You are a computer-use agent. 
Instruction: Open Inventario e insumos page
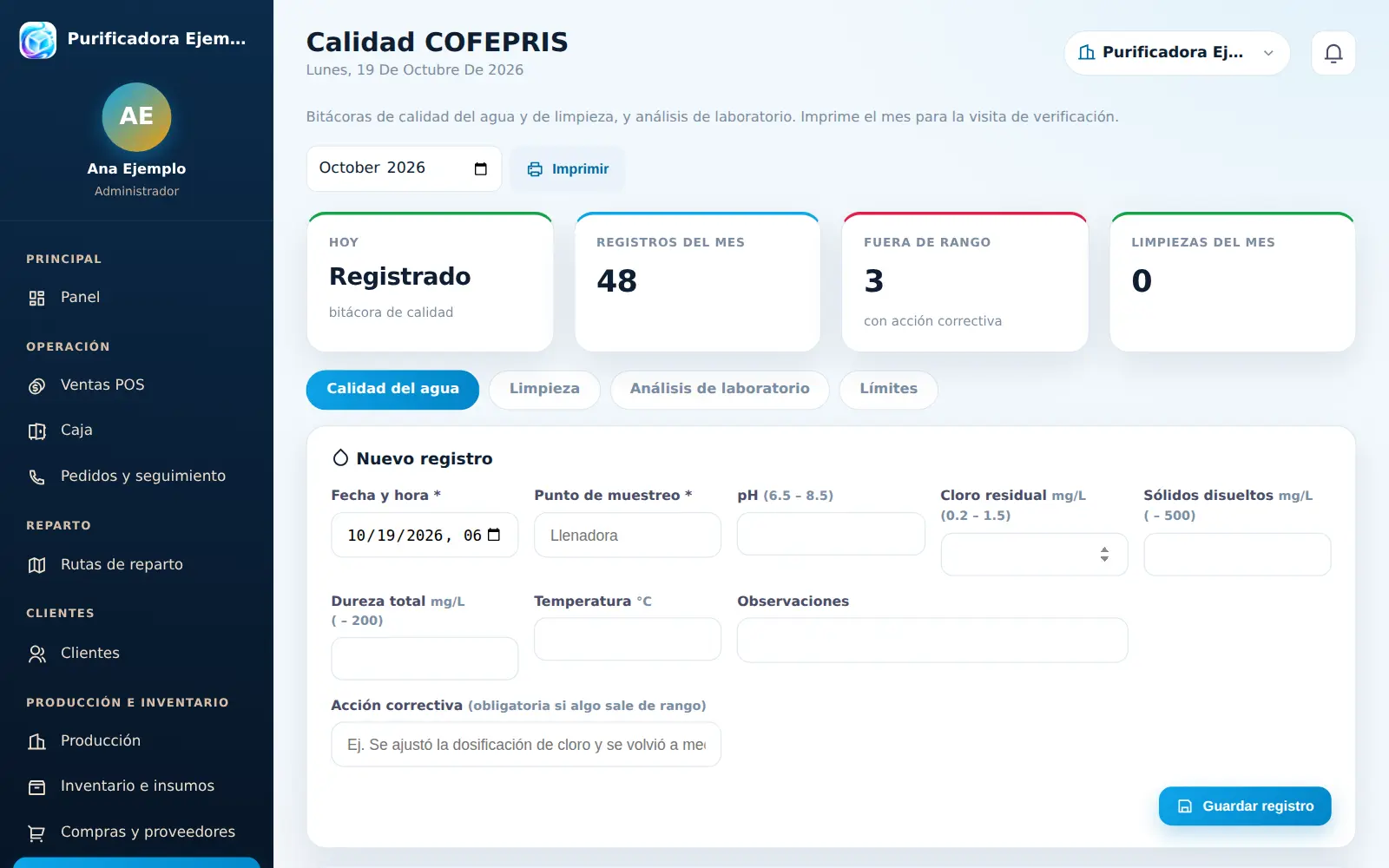(136, 786)
